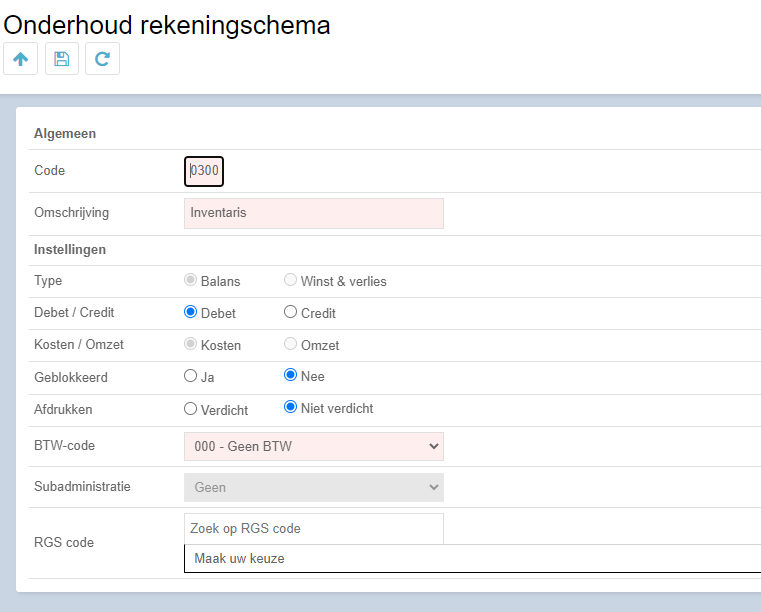The width and height of the screenshot is (761, 612).
Task: Set Geblokkeerd to Nee
Action: coord(290,375)
